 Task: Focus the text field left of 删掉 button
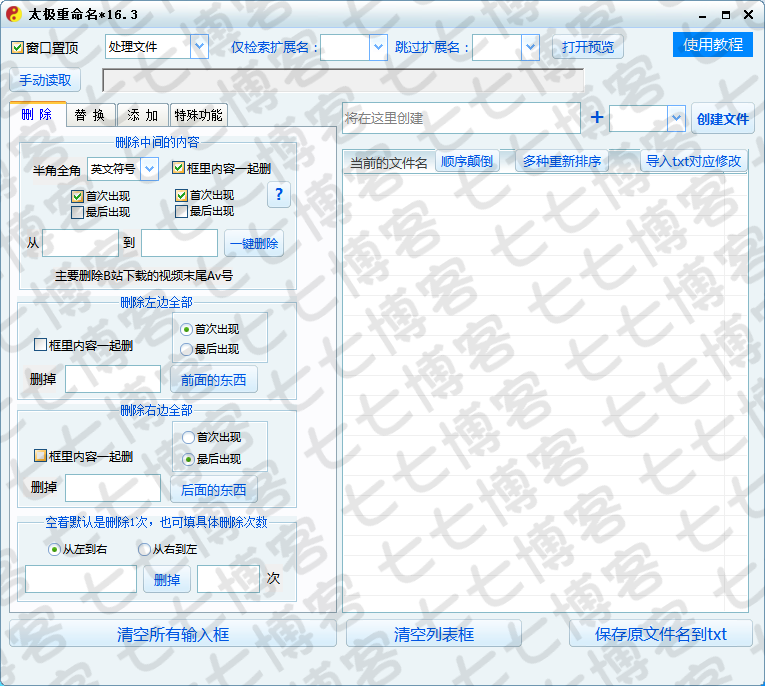coord(81,579)
